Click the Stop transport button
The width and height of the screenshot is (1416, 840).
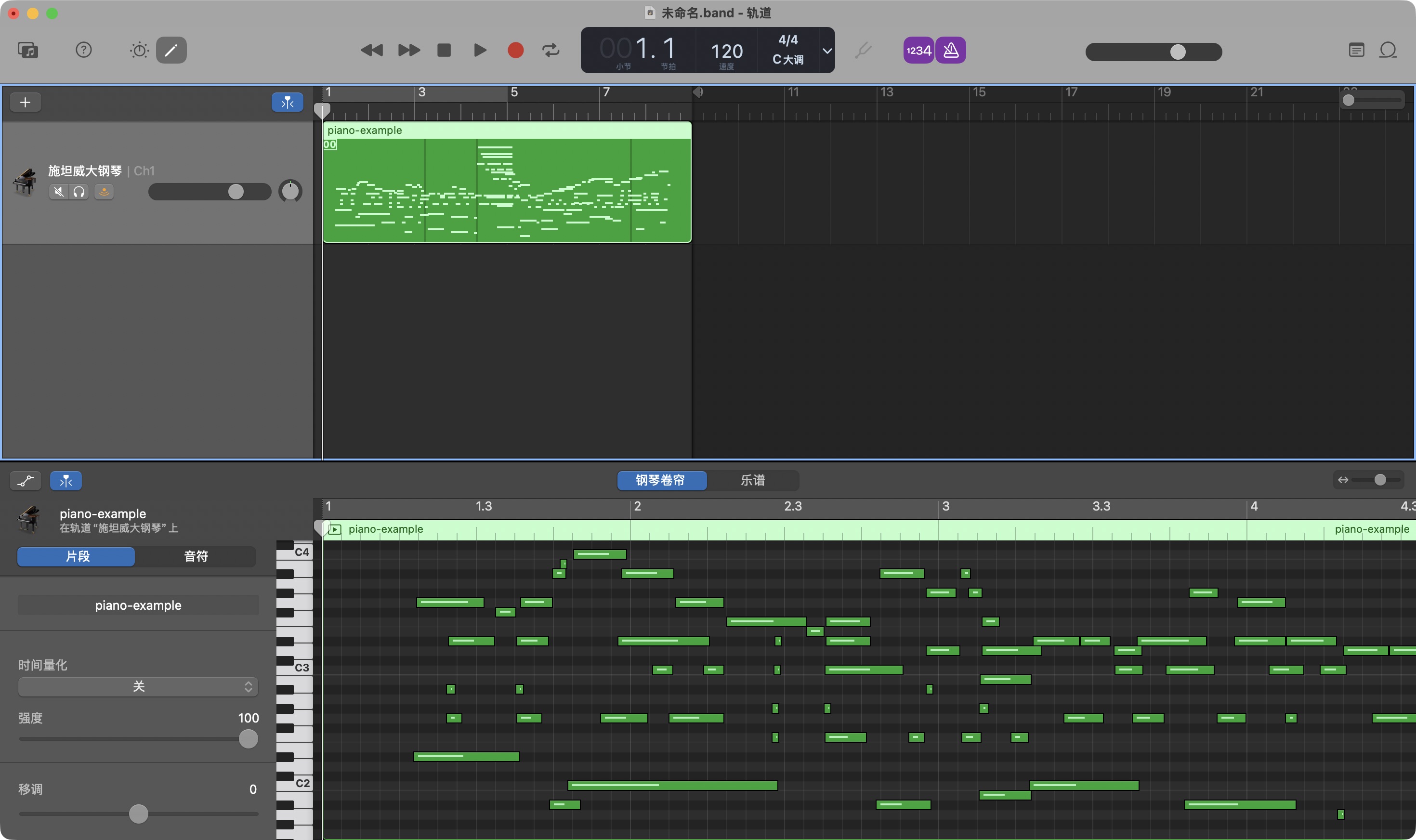[x=444, y=51]
